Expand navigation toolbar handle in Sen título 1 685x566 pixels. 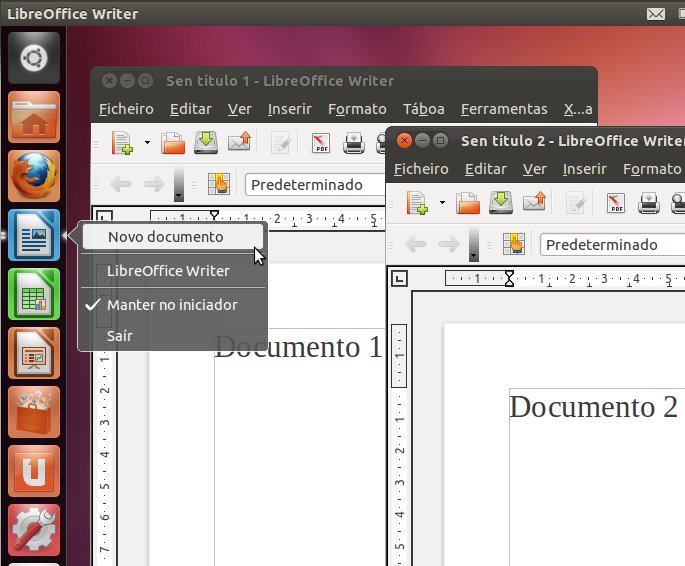(x=179, y=184)
